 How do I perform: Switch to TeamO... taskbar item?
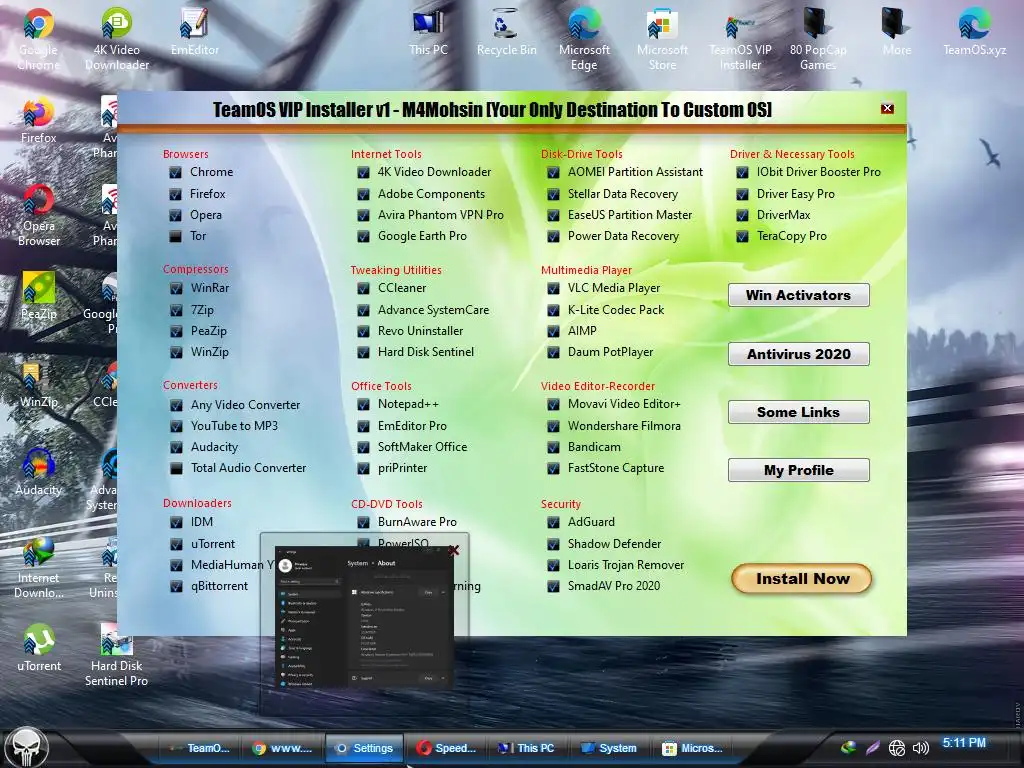click(200, 748)
